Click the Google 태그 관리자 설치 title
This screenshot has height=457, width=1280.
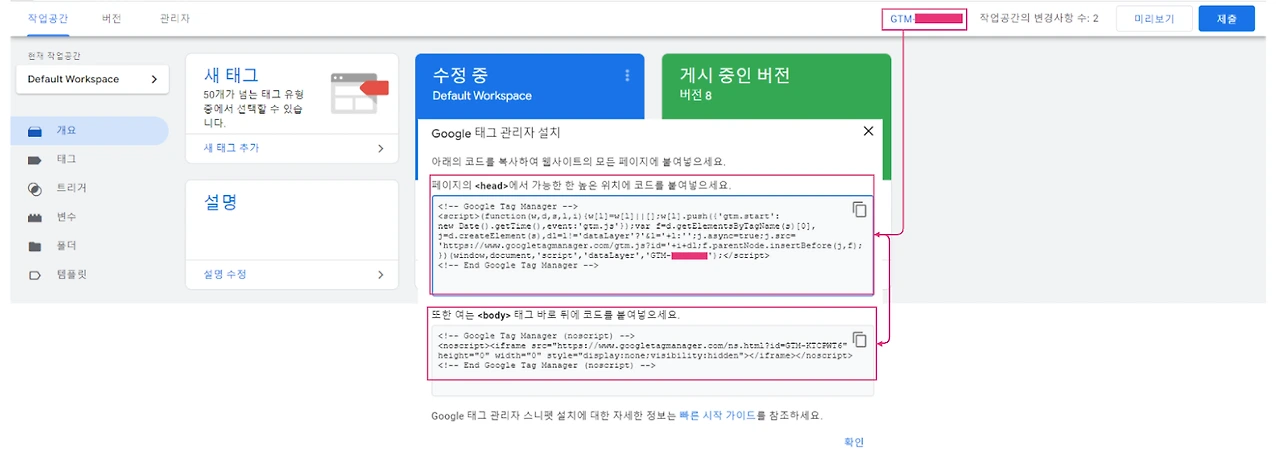(496, 132)
